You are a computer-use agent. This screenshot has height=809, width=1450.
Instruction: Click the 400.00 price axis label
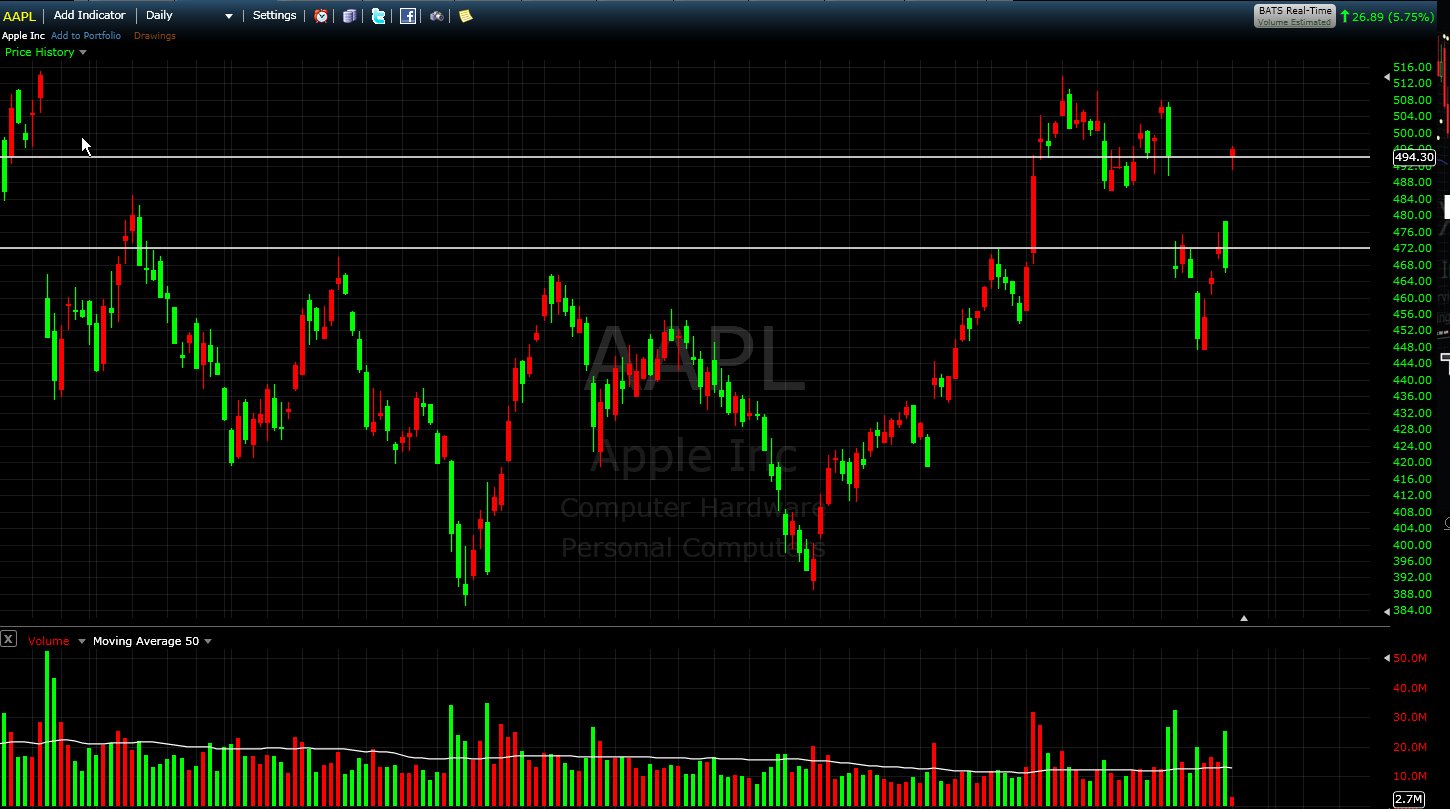point(1412,544)
